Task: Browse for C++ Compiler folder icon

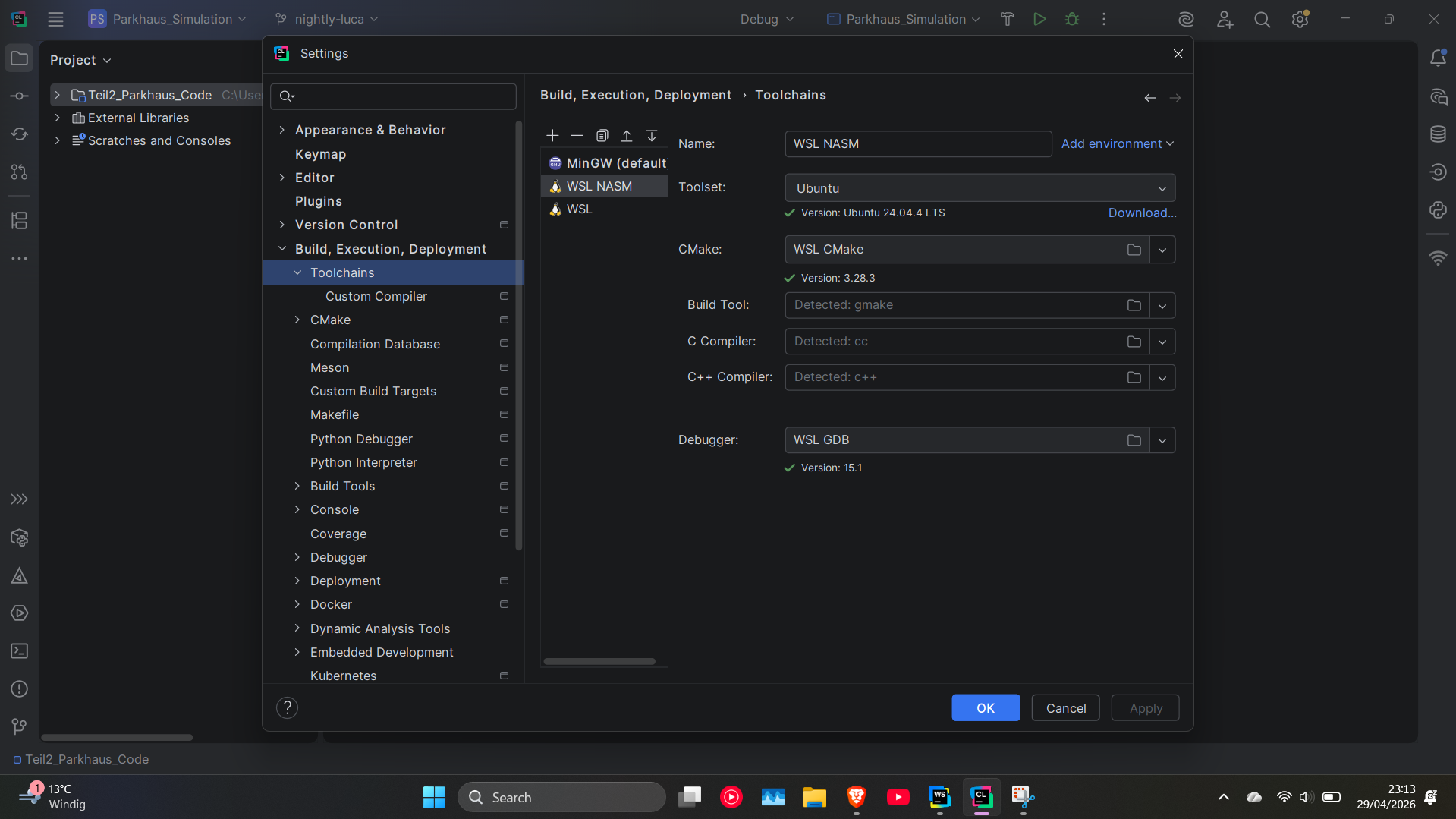Action: [1134, 377]
